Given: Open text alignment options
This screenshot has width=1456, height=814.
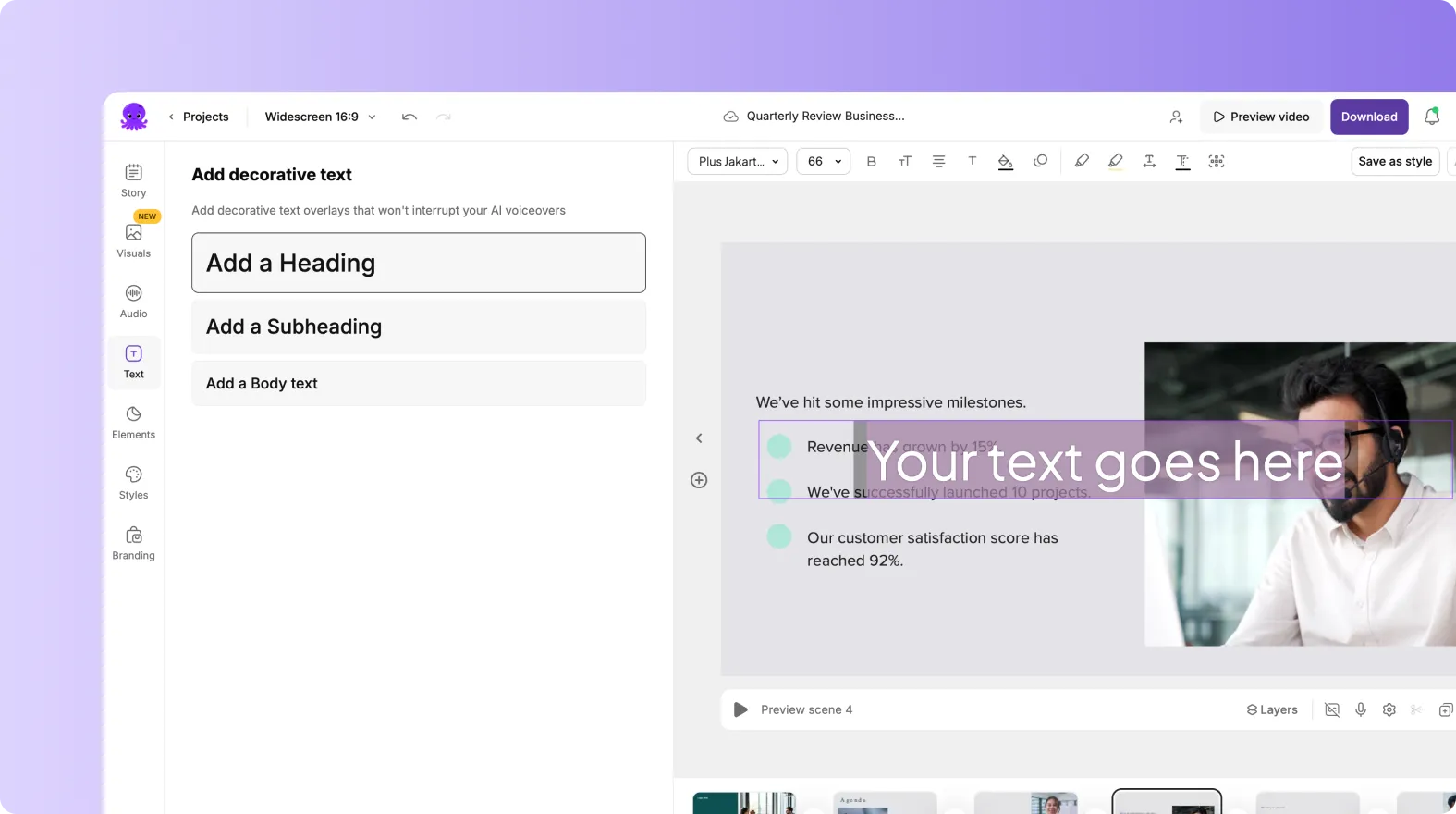Looking at the screenshot, I should 938,161.
